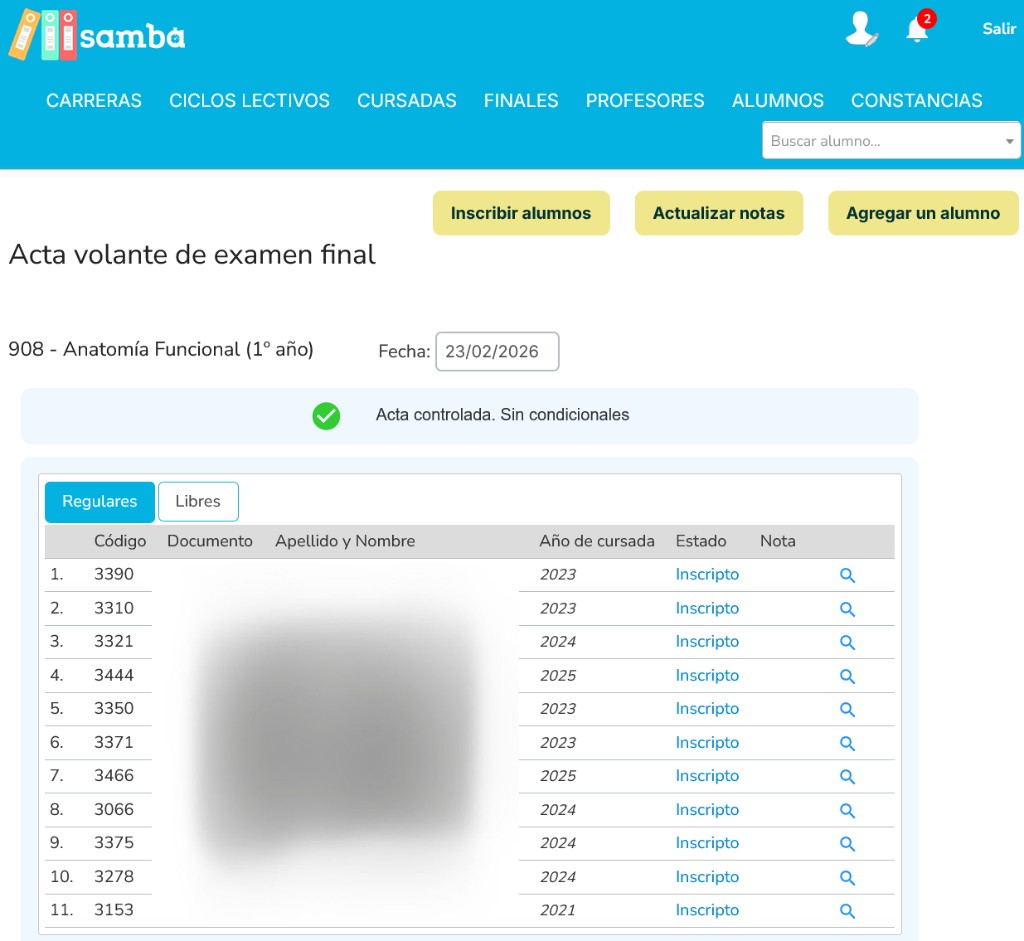This screenshot has height=941, width=1024.
Task: Expand the Buscar alumno dropdown
Action: [1010, 140]
